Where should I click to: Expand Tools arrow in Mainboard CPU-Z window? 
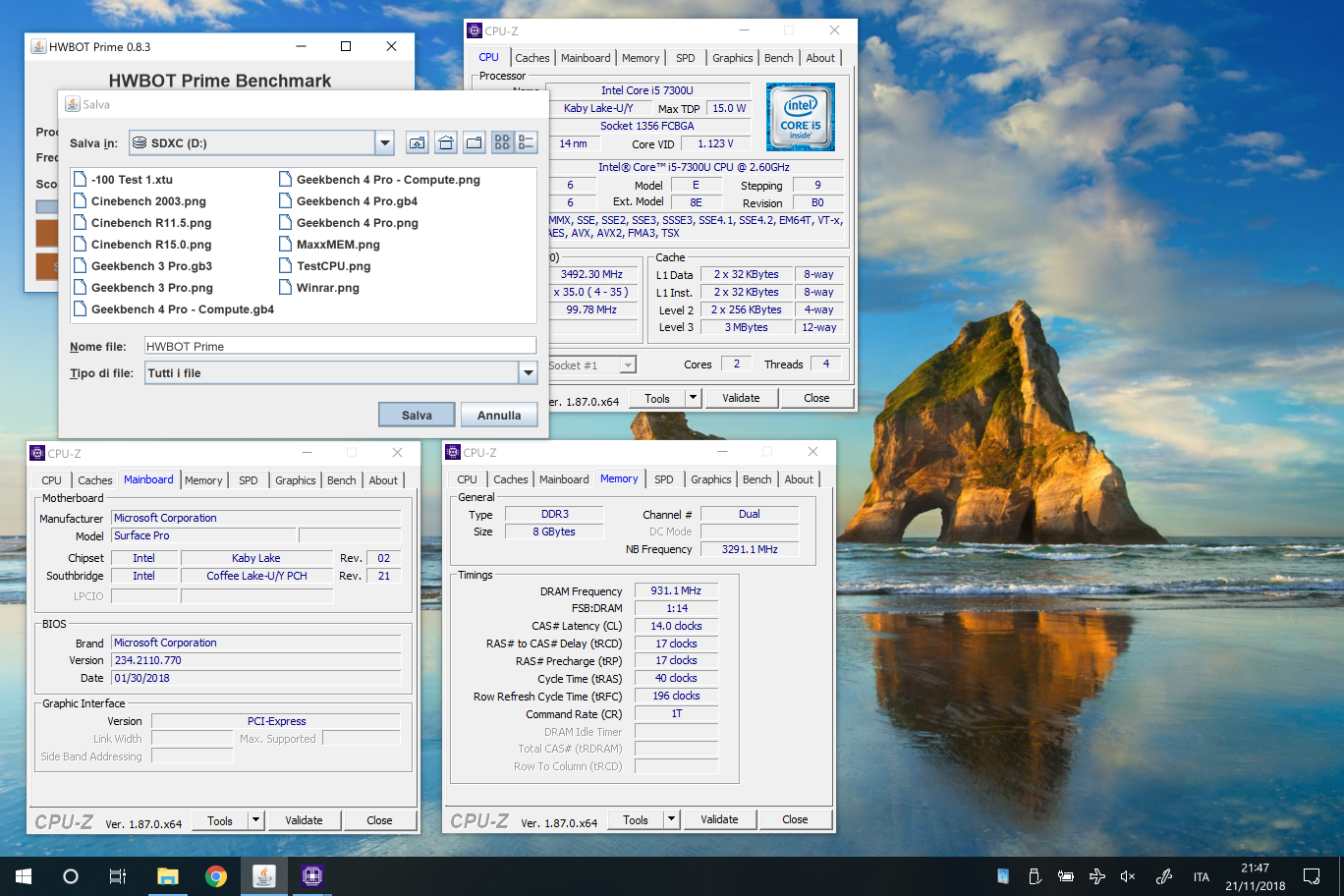(x=255, y=820)
